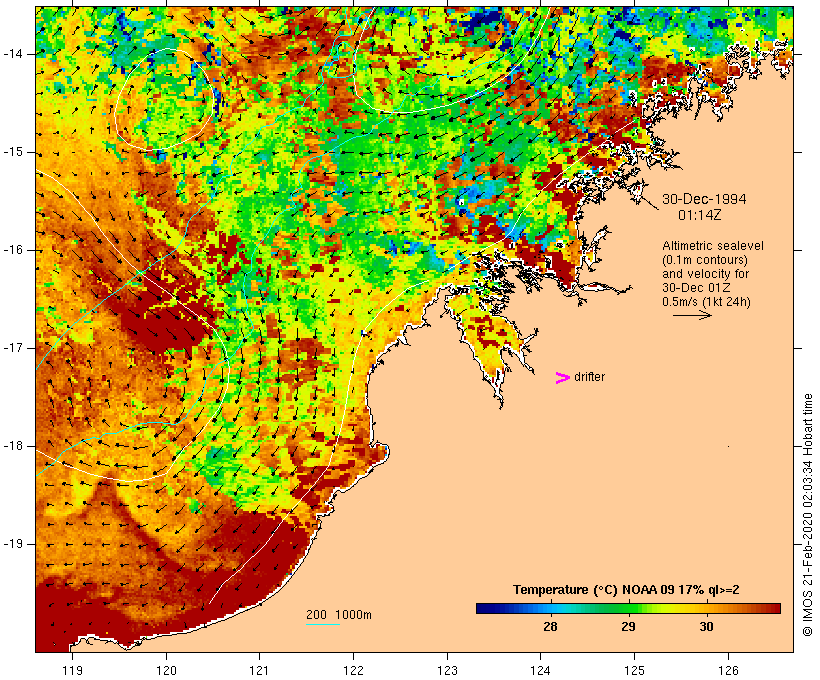Viewport: 820px width, 680px height.
Task: Click the 0.5m/s velocity scale arrow
Action: (692, 315)
